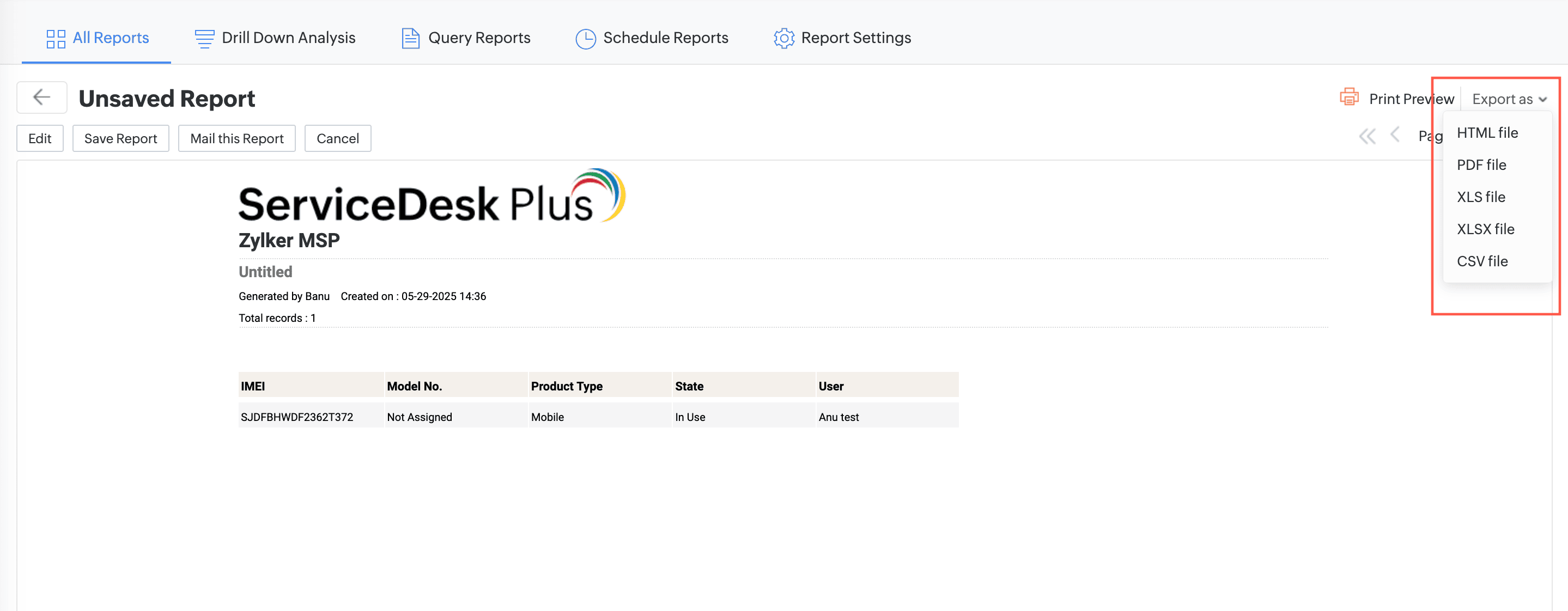Click the Schedule Reports clock icon
Viewport: 1568px width, 611px height.
[585, 38]
